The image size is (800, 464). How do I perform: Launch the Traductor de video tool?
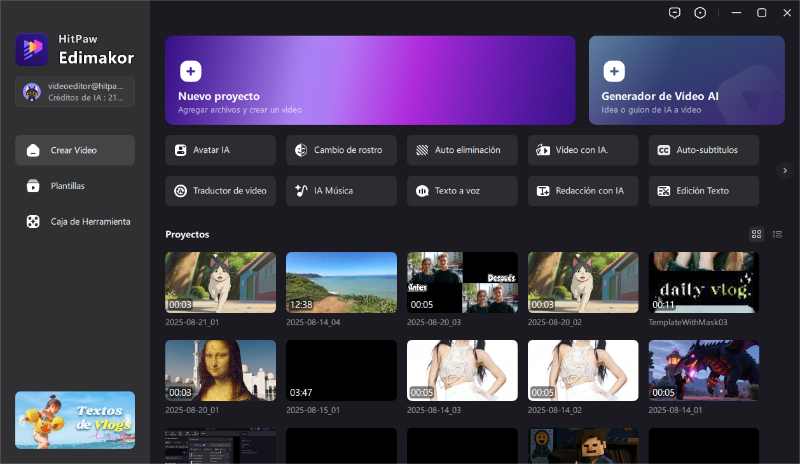(220, 191)
